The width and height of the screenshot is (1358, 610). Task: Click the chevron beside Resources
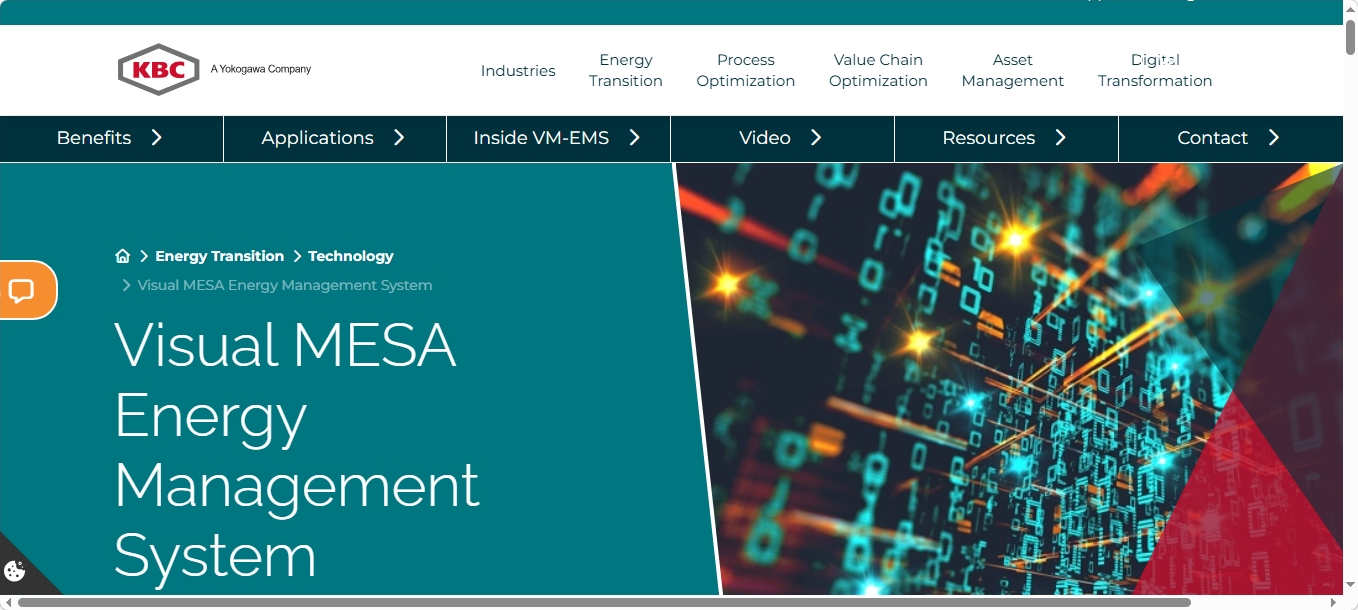pos(1060,138)
